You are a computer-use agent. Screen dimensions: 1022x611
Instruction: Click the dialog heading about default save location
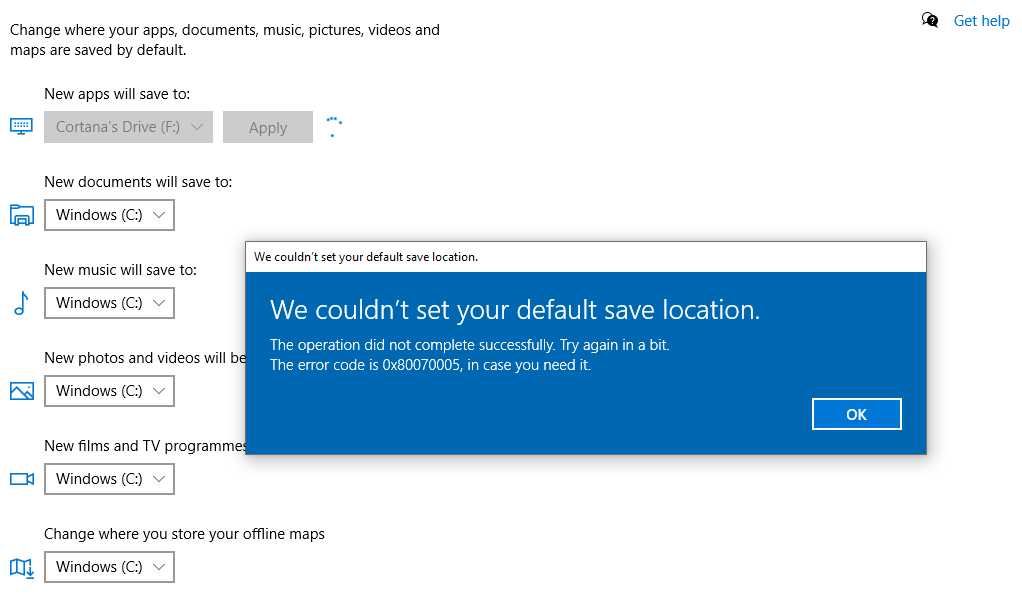[515, 310]
